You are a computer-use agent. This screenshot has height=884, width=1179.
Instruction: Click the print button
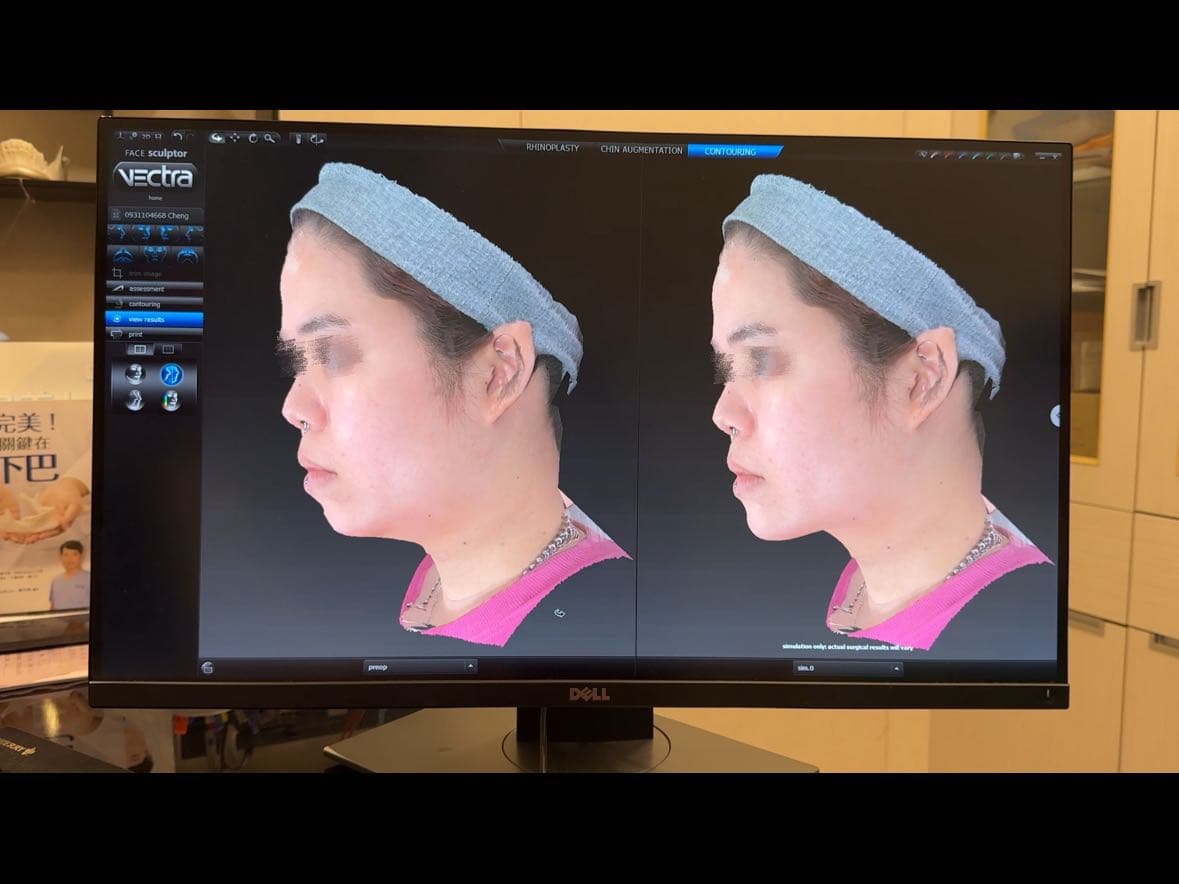pos(155,334)
